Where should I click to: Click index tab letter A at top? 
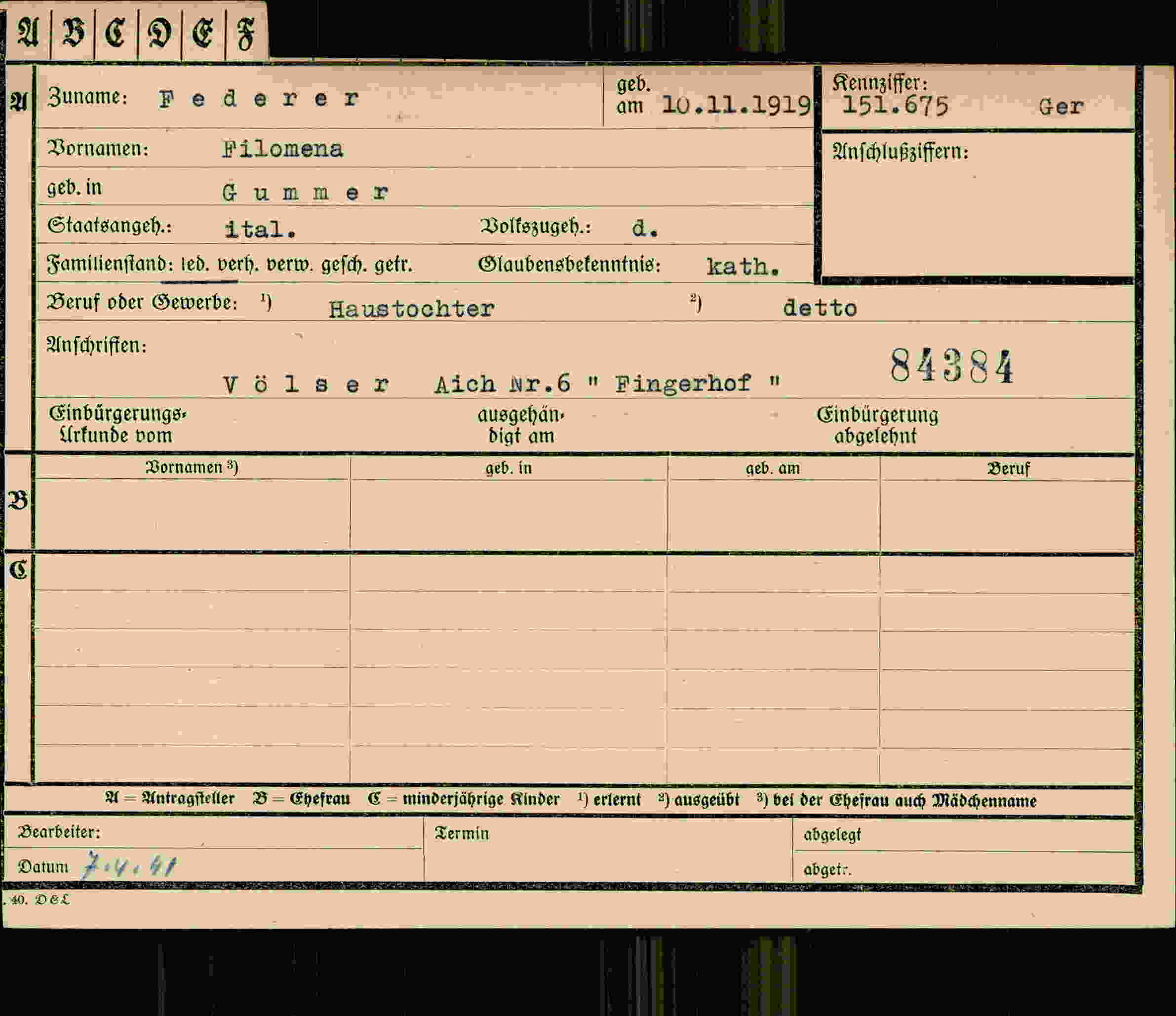tap(27, 32)
